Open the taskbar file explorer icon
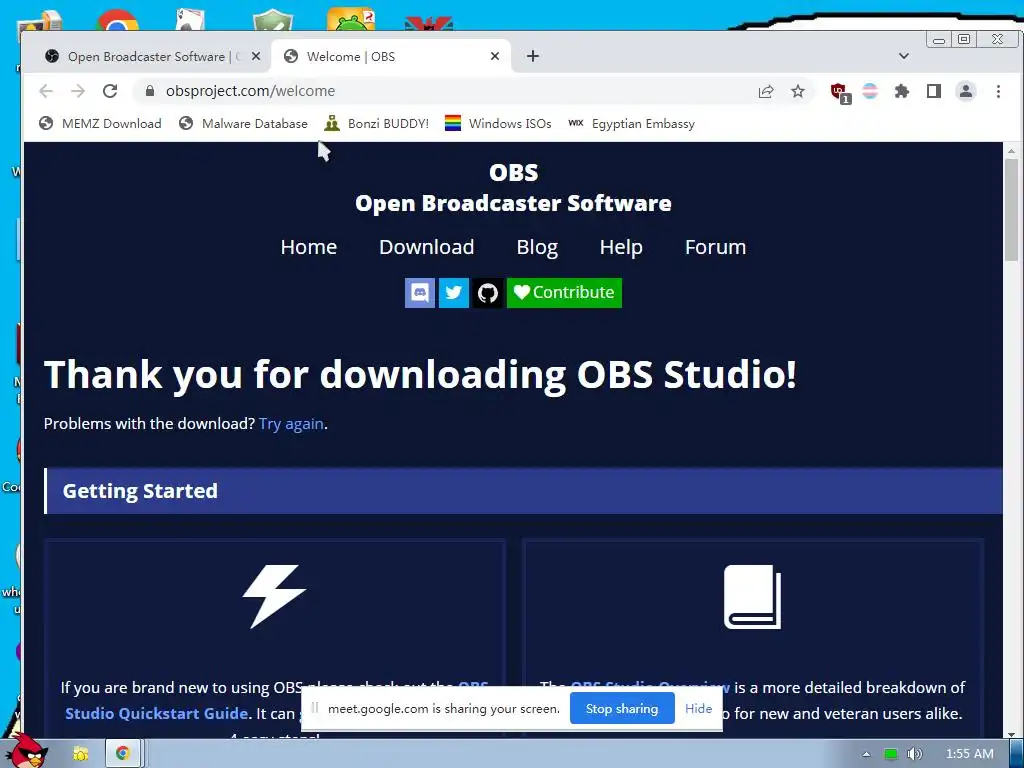Image resolution: width=1024 pixels, height=768 pixels. [x=81, y=754]
